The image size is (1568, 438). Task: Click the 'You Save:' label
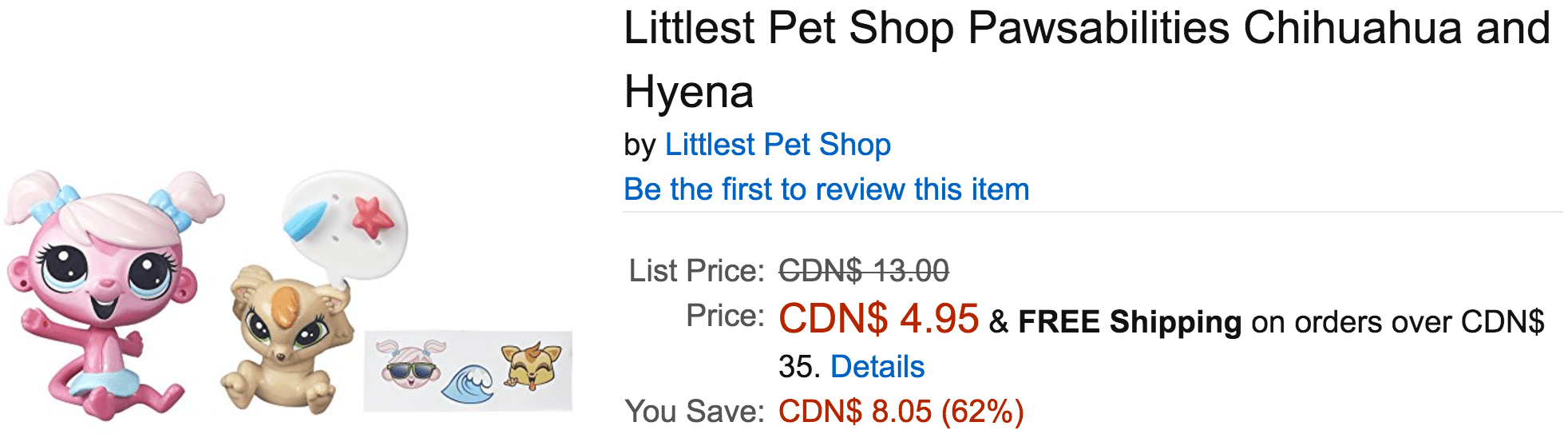pos(695,412)
